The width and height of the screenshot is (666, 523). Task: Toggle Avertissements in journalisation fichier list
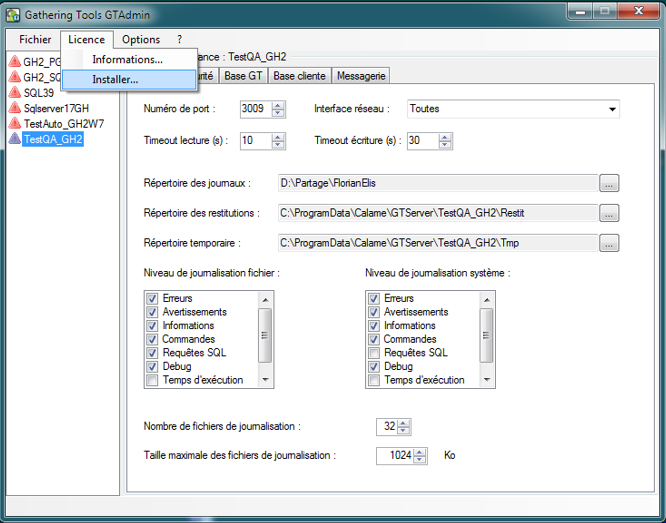152,312
